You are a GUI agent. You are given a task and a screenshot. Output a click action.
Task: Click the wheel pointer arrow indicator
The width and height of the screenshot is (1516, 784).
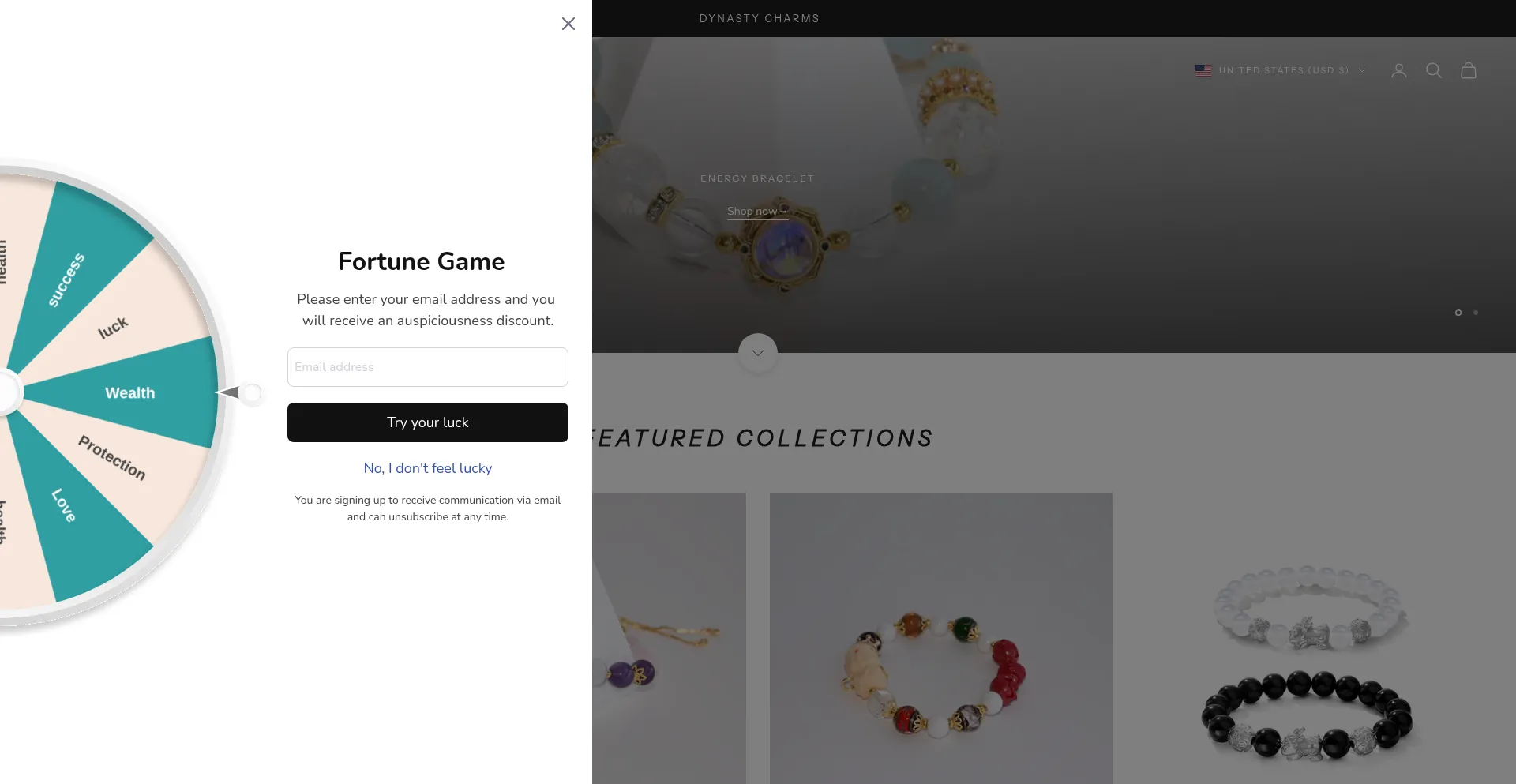pyautogui.click(x=230, y=392)
